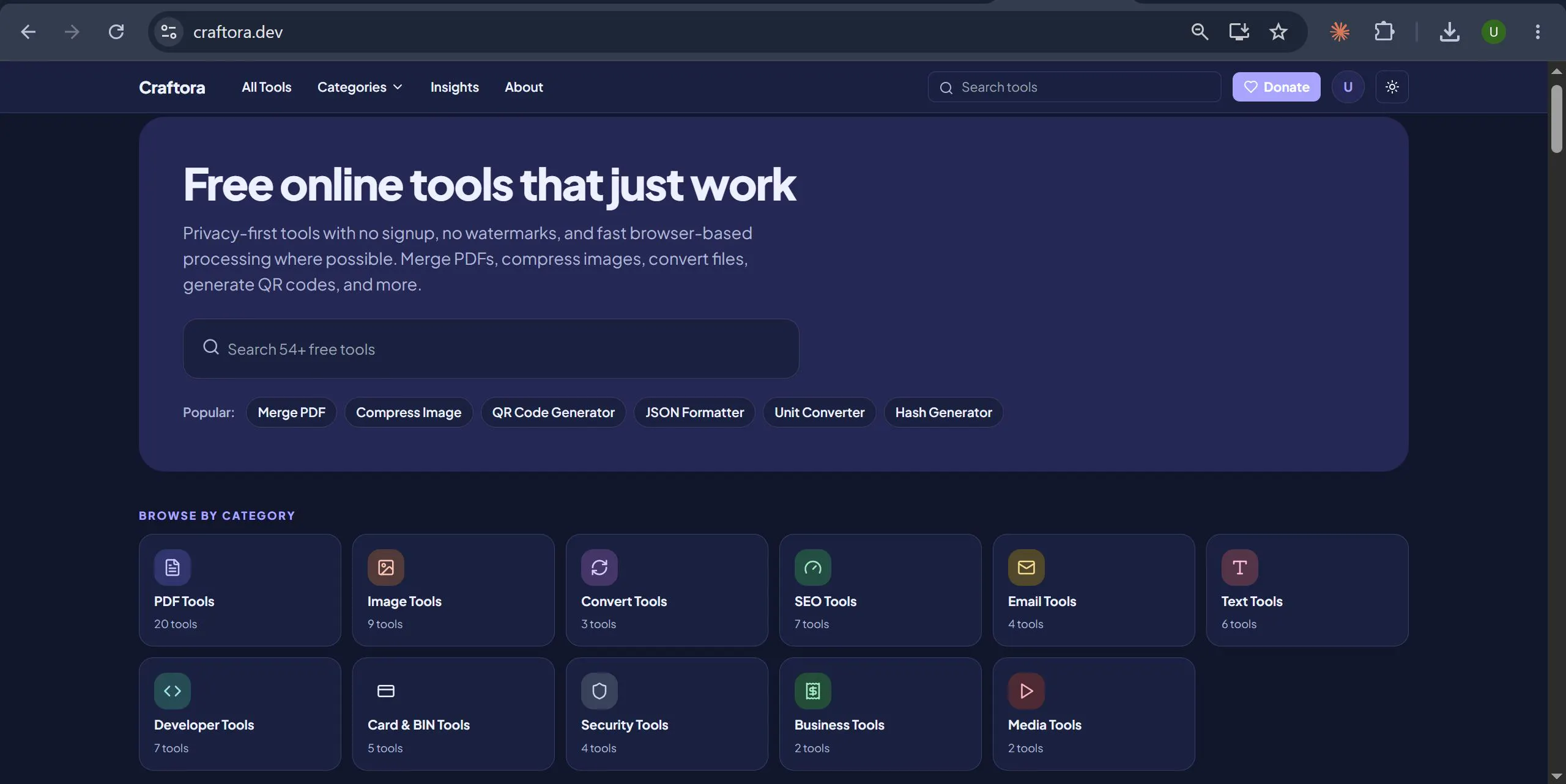Click the Security Tools shield icon

[x=599, y=691]
